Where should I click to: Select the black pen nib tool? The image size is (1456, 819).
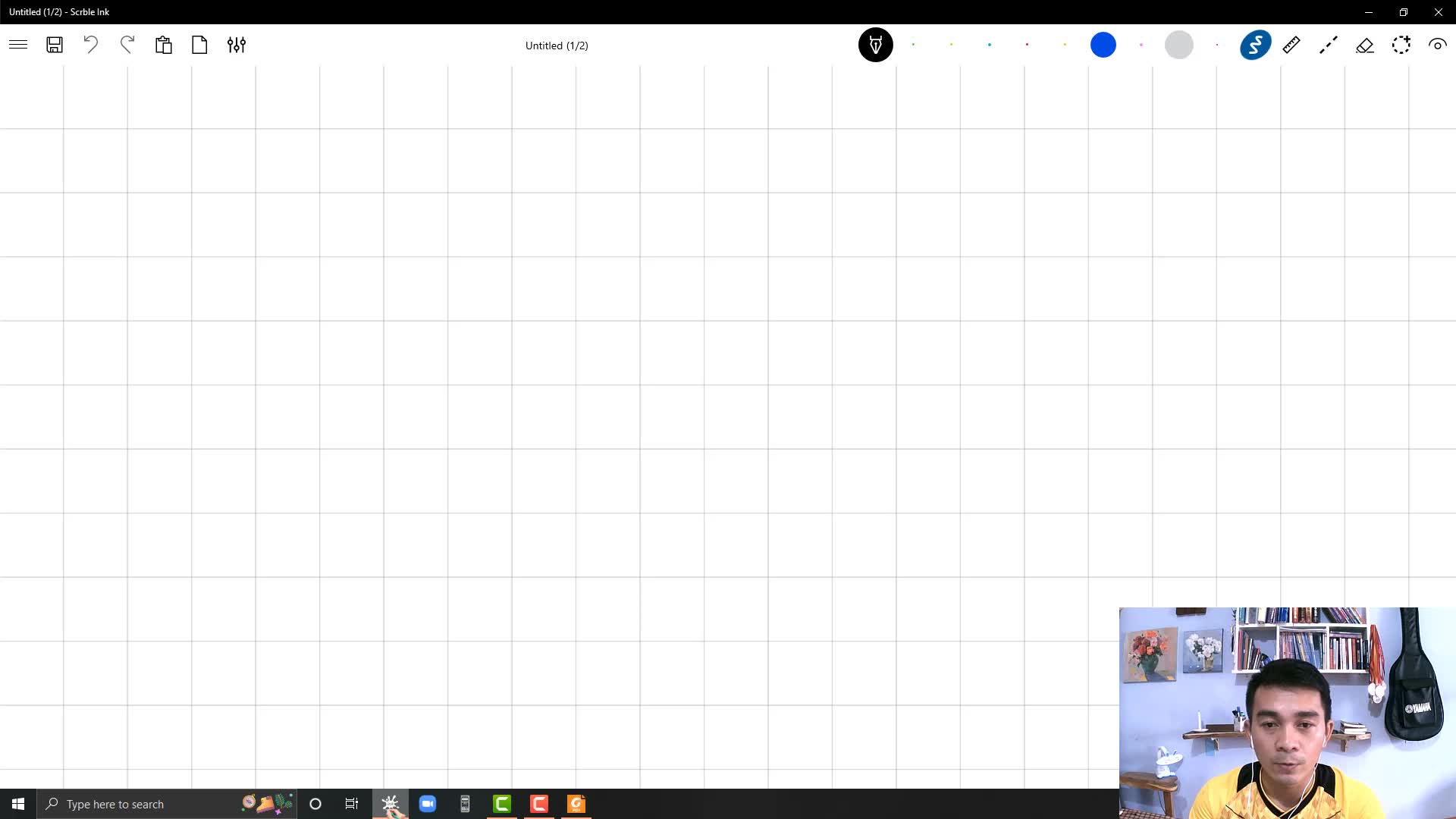click(x=876, y=45)
